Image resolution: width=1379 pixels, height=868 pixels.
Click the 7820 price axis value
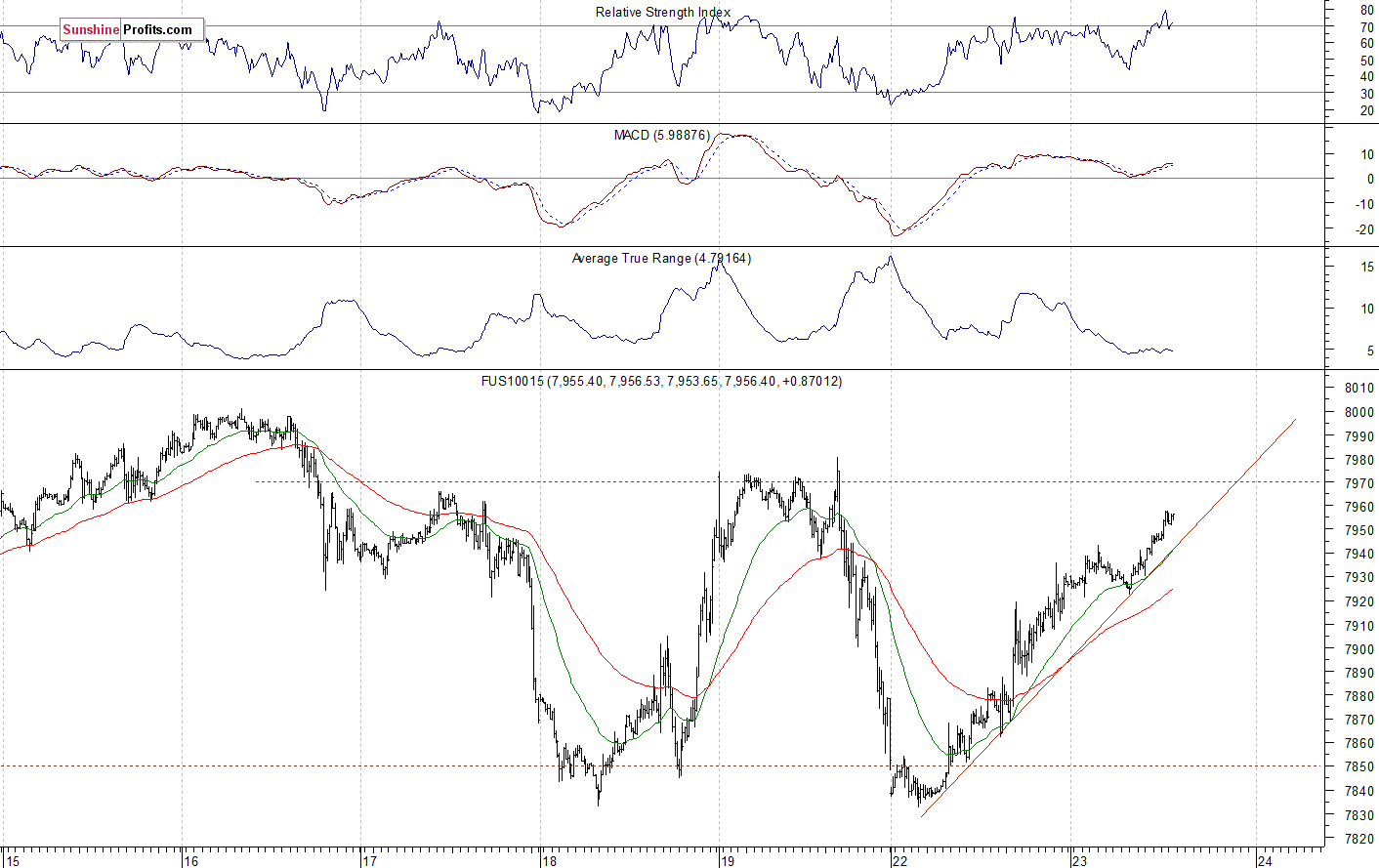[x=1359, y=839]
